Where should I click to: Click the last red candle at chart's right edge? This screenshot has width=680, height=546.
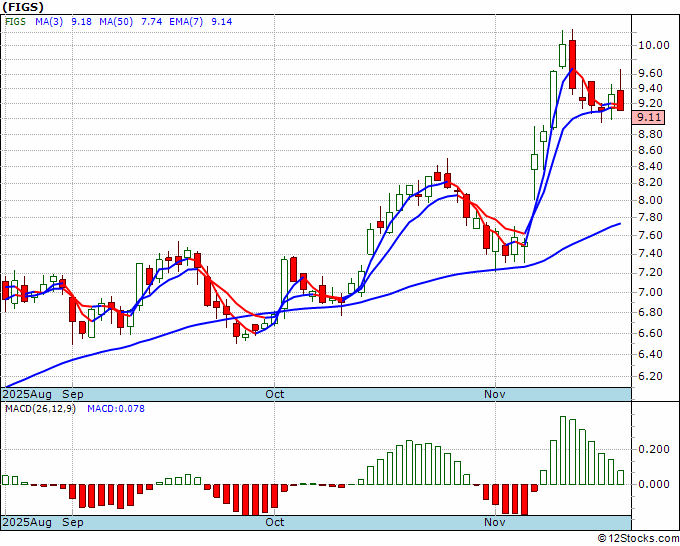(x=621, y=100)
